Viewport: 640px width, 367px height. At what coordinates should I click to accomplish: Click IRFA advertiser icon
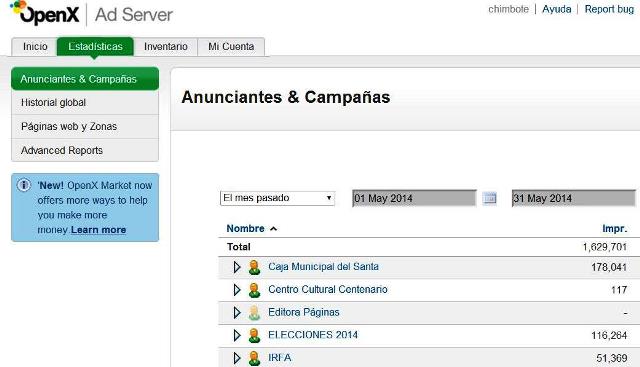point(254,358)
